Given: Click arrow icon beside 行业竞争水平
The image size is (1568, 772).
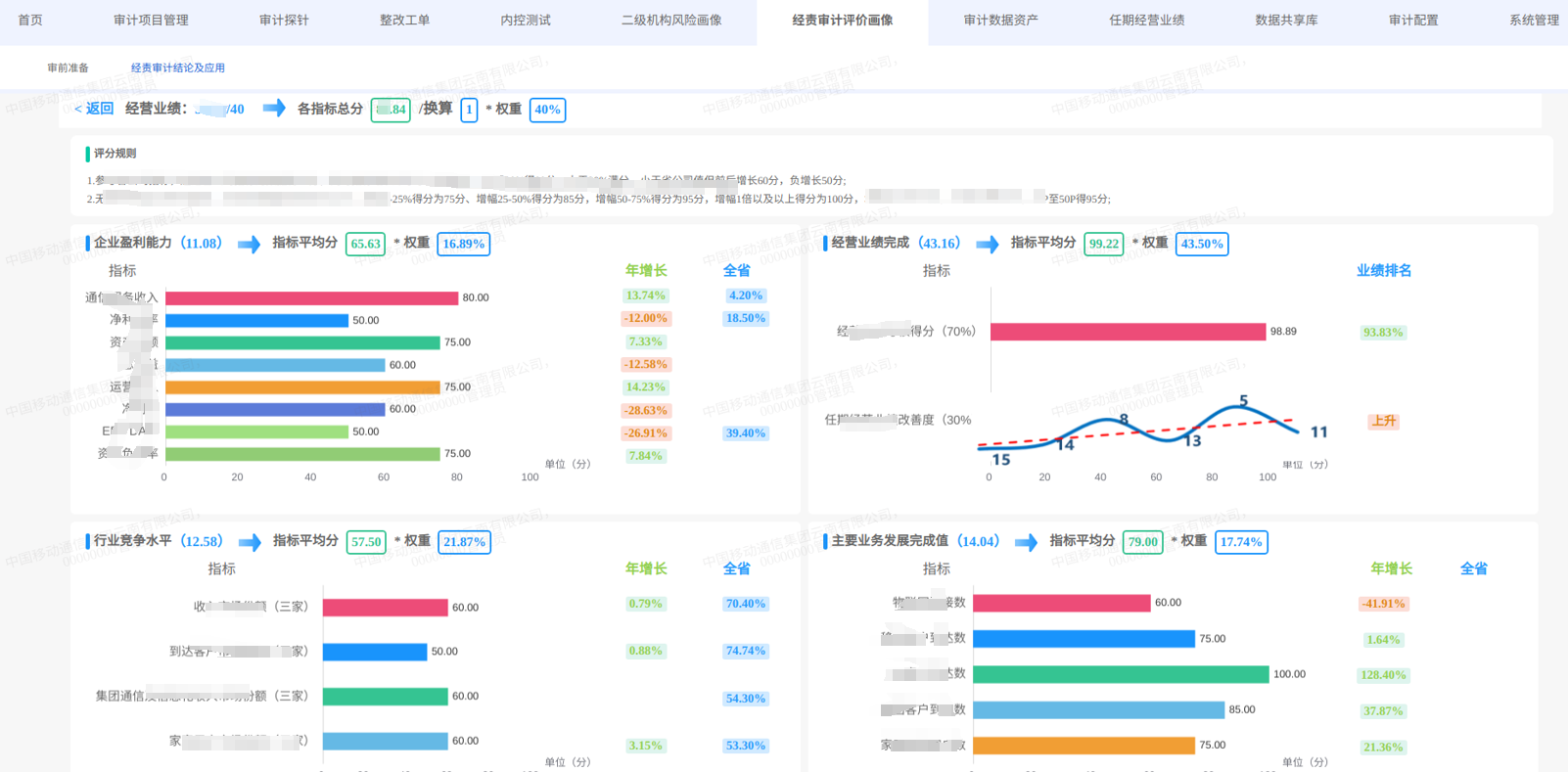Looking at the screenshot, I should [x=250, y=542].
